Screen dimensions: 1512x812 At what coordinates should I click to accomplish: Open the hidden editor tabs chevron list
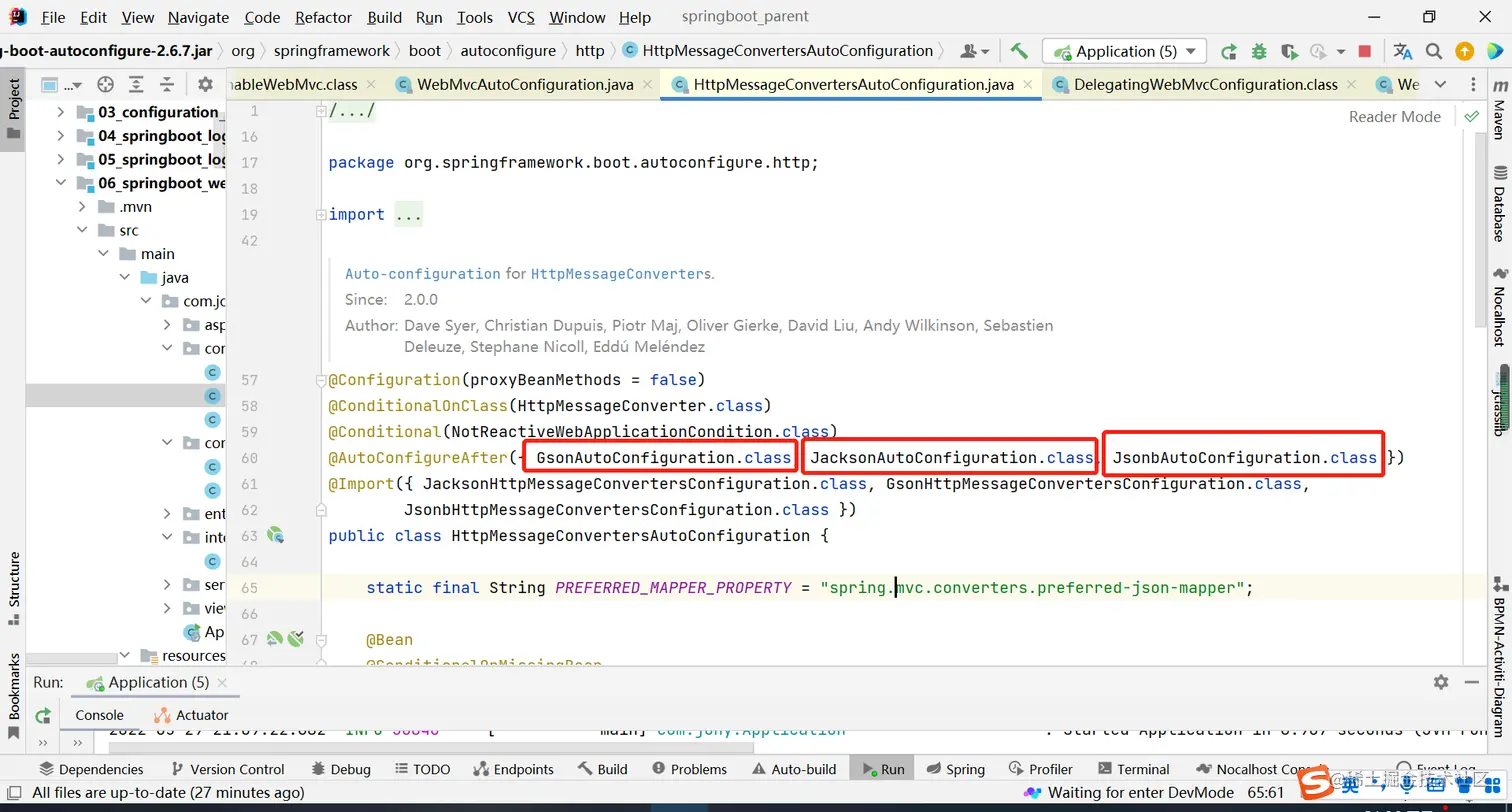pyautogui.click(x=1440, y=85)
